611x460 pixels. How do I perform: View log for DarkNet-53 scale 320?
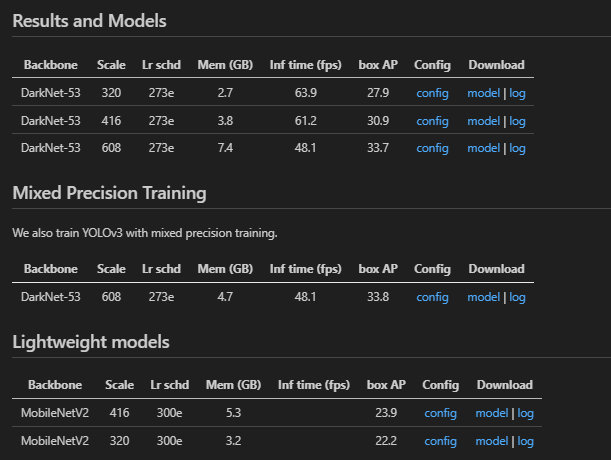(517, 93)
